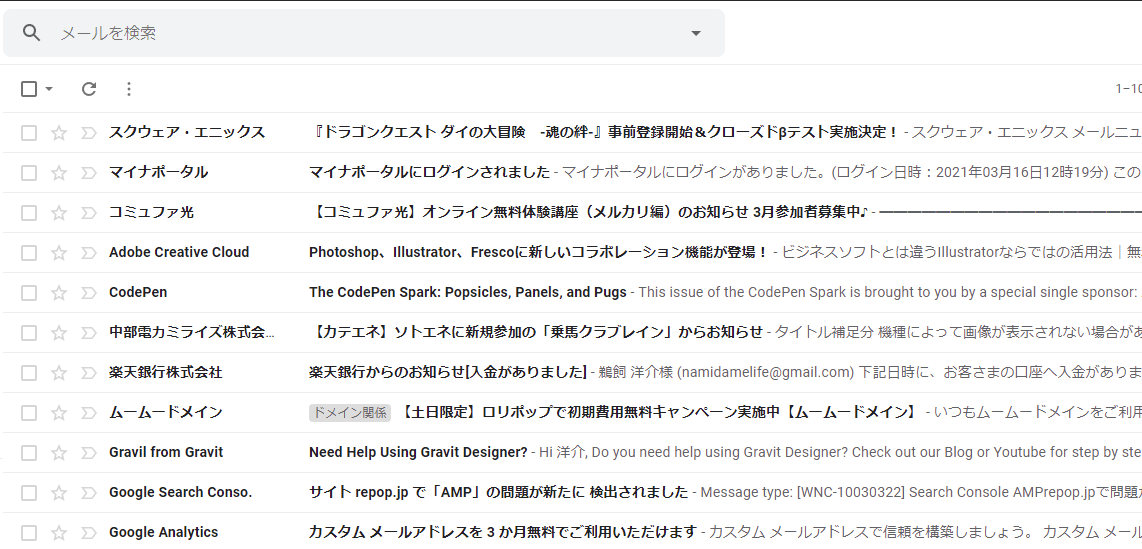Check the Google Analytics email checkbox
Screen dimensions: 1142x549
point(28,533)
